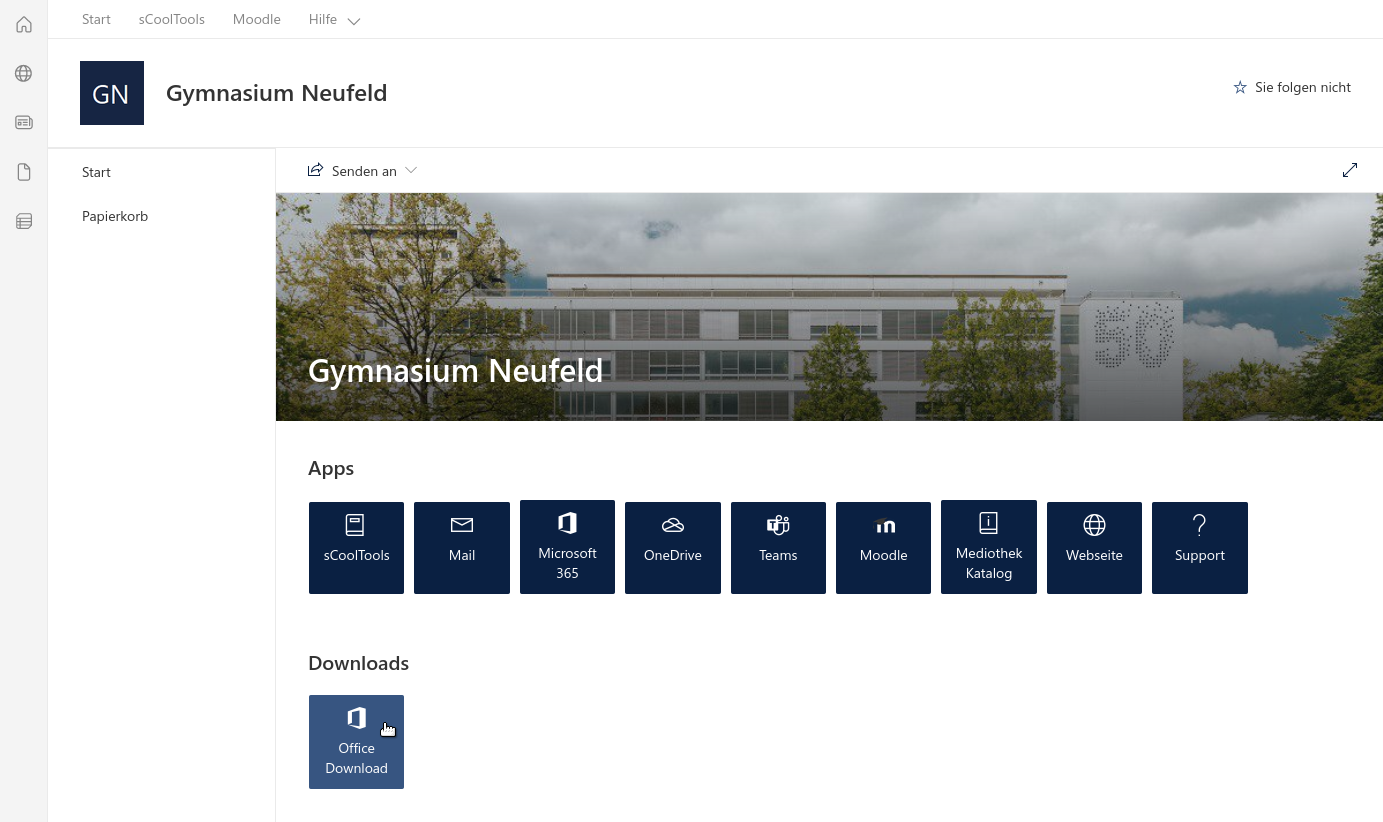This screenshot has width=1383, height=822.
Task: Launch the Microsoft 365 tile
Action: [567, 547]
